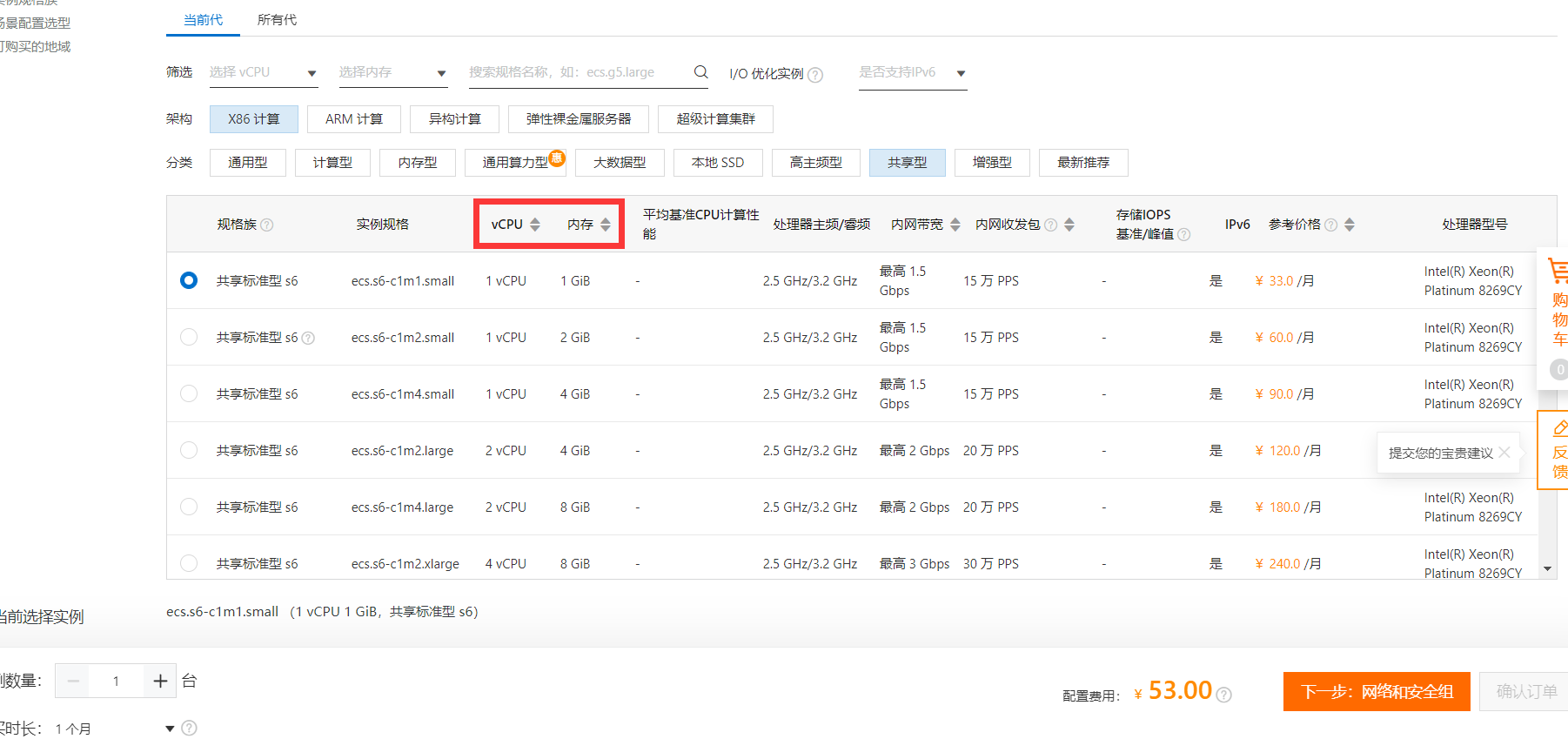The width and height of the screenshot is (1568, 739).
Task: Open 场景配置选型 sidebar link
Action: tap(36, 24)
